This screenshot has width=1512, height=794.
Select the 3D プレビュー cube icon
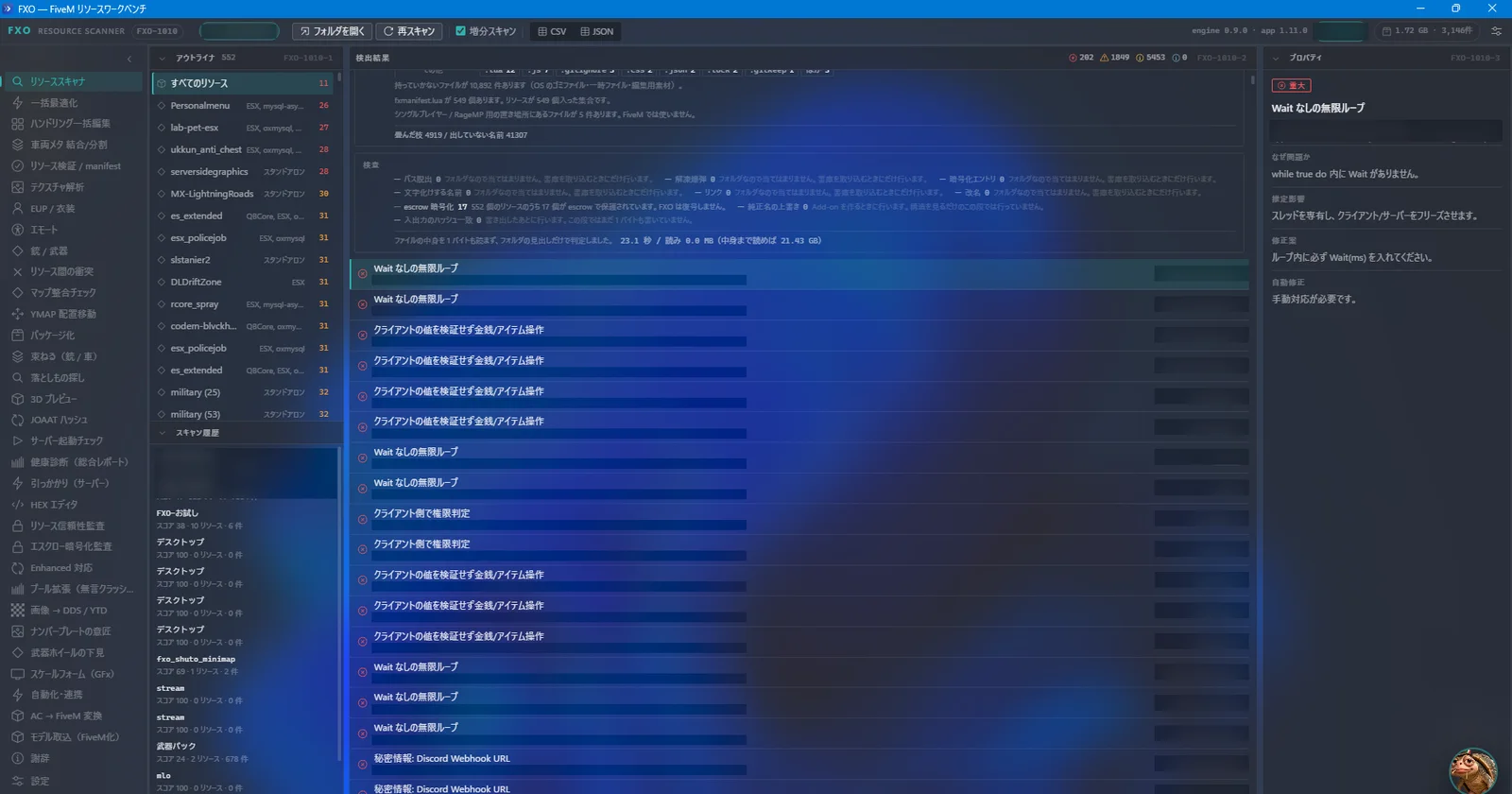point(17,399)
